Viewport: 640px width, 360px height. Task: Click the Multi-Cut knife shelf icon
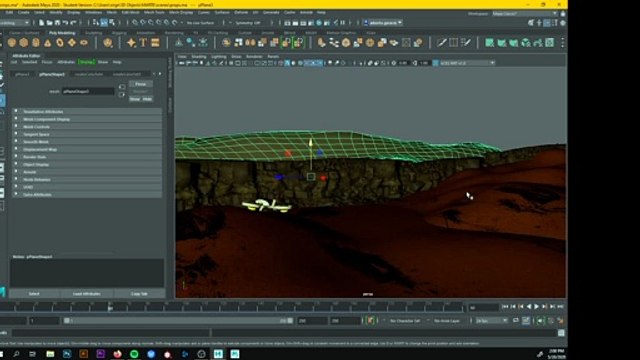click(x=441, y=42)
